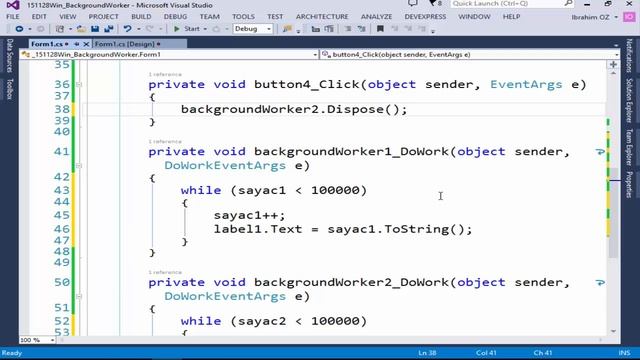Open the Notifications side tab
This screenshot has height=360, width=640.
pos(629,56)
